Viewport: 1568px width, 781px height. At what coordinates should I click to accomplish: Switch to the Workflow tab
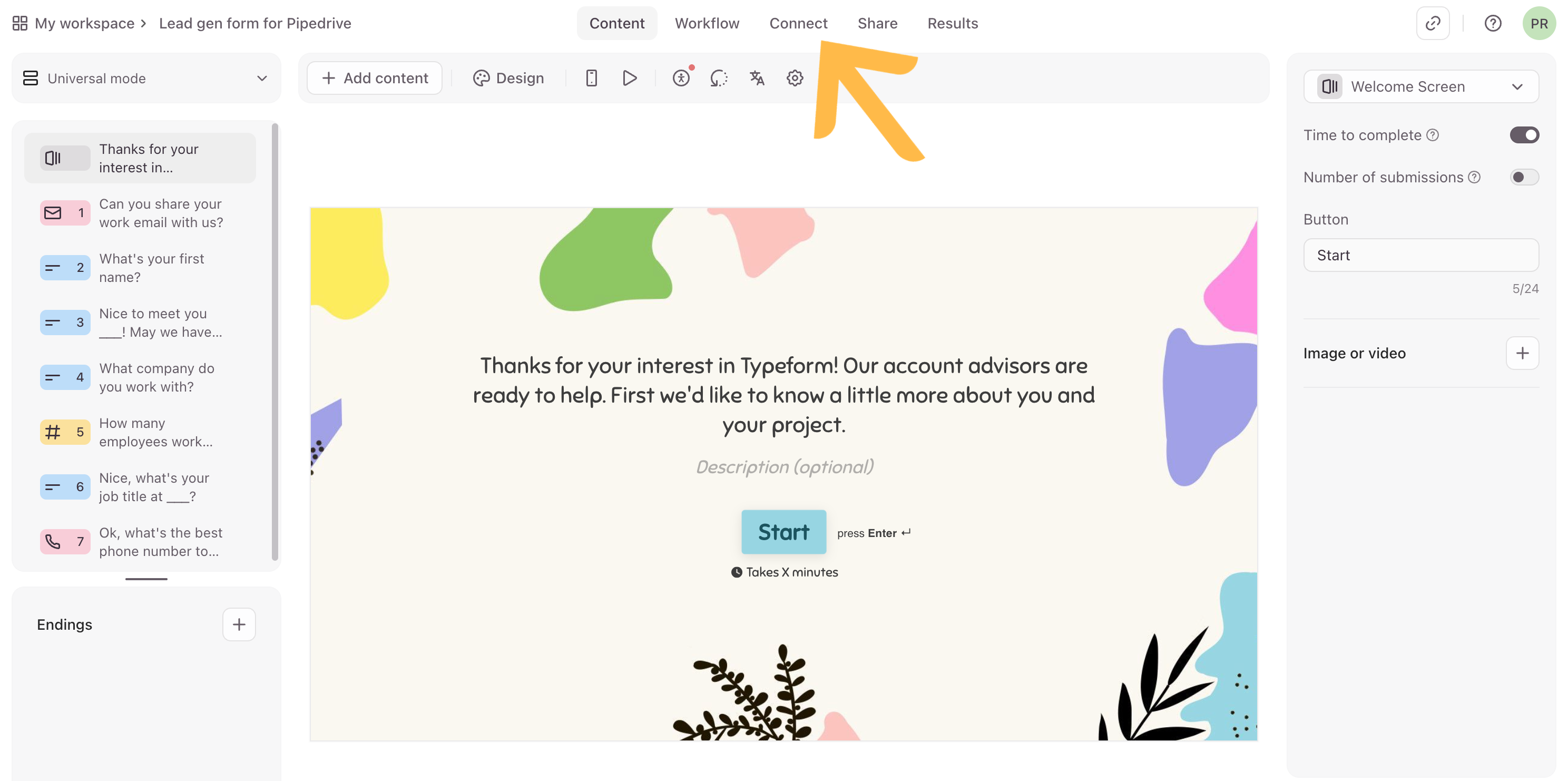[x=707, y=23]
